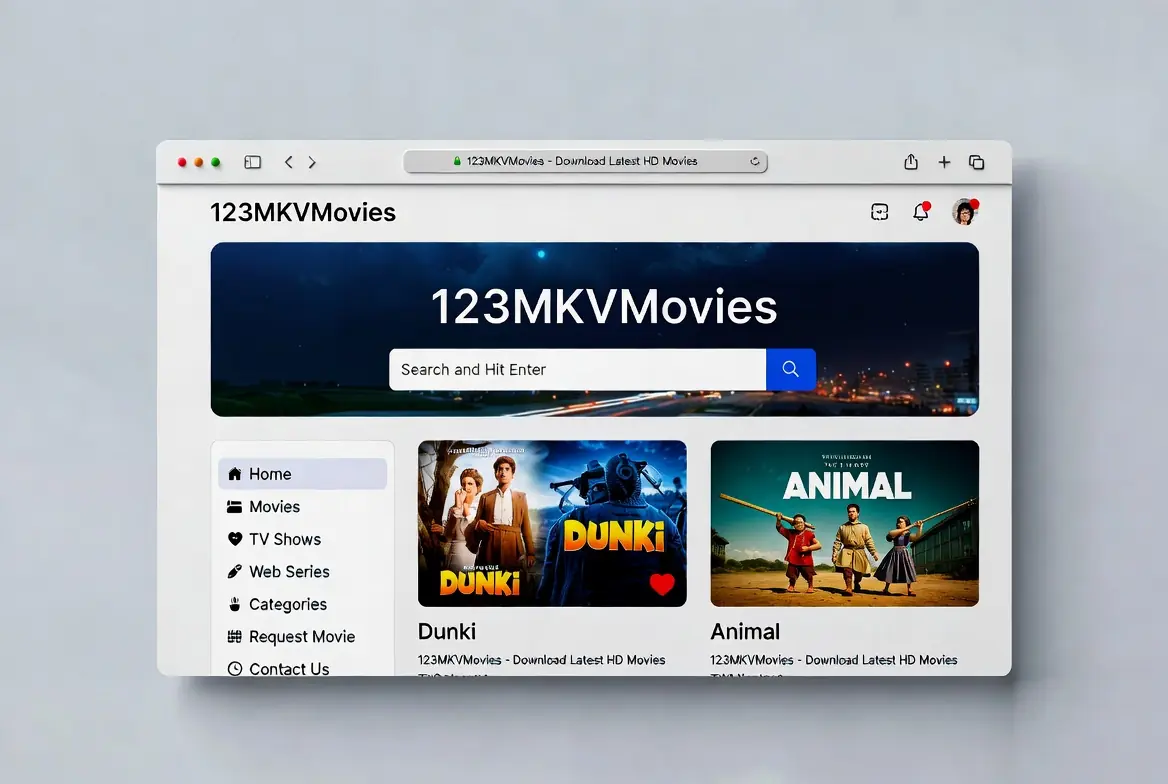Click the Categories icon in sidebar

click(x=235, y=604)
